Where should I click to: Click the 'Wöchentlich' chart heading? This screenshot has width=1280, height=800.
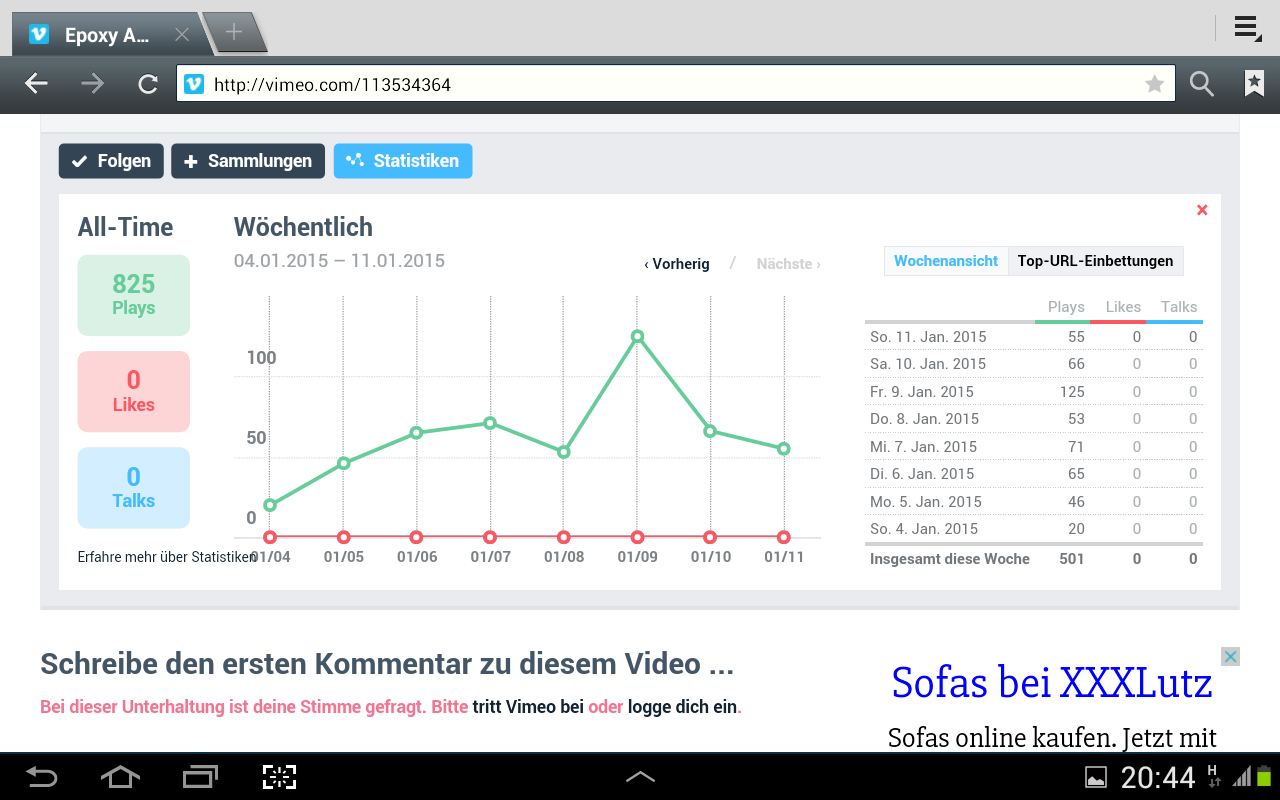(303, 228)
